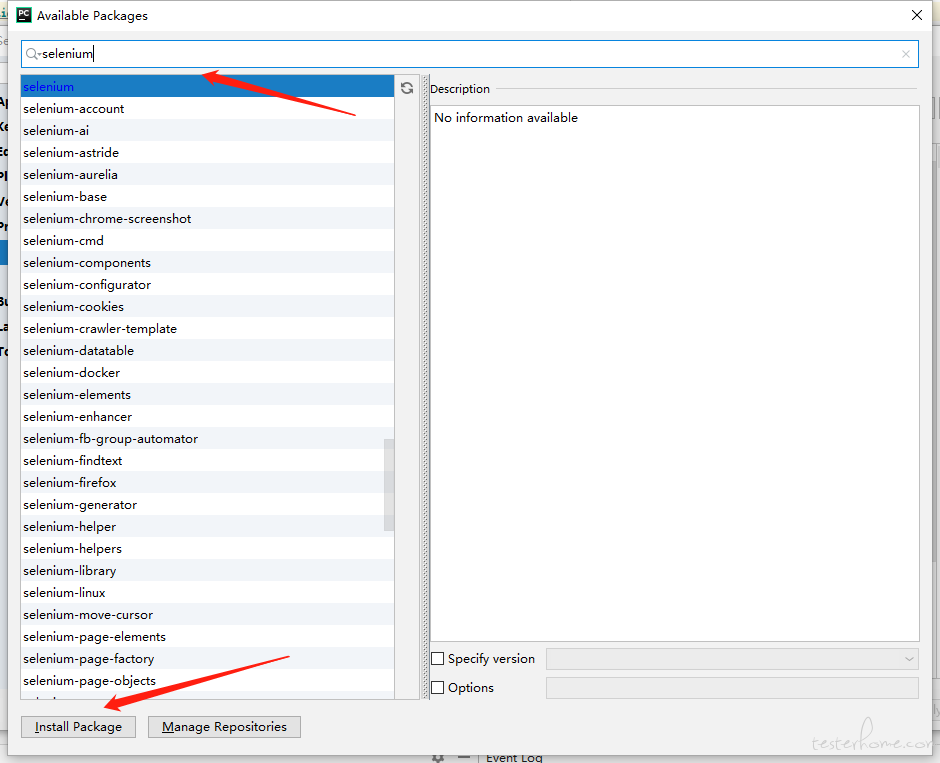Select selenium-firefox package
Screen dimensions: 940x763
coord(207,482)
